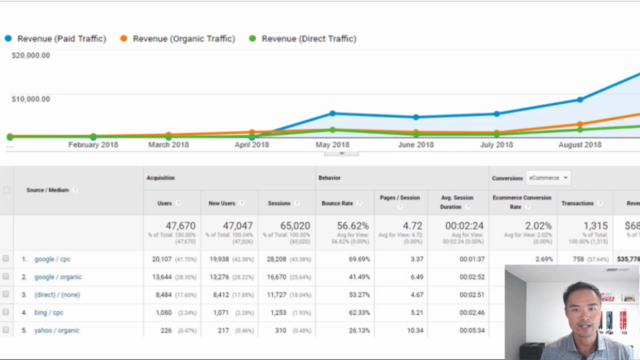Open the bing / cpc source link
Screen dimensions: 640x360
(x=49, y=313)
